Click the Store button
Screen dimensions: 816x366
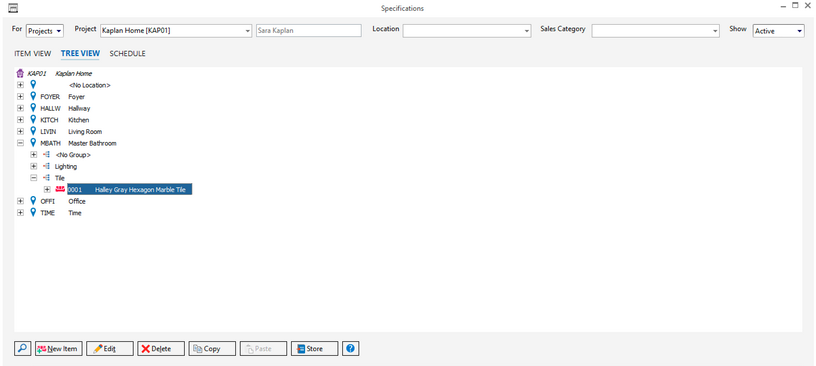pyautogui.click(x=314, y=349)
